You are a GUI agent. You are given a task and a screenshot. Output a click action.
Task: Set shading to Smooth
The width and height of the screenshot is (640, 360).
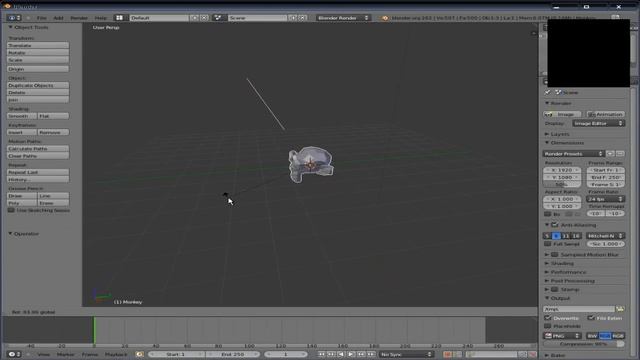[x=22, y=116]
